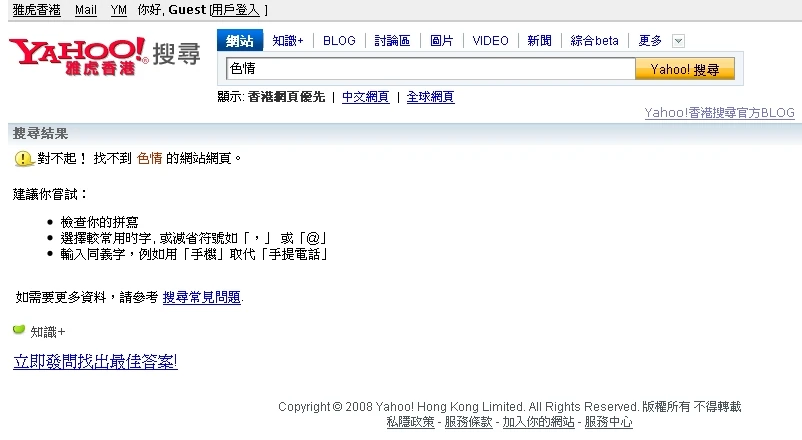
Task: Click the search input field containing 色情
Action: pos(431,69)
